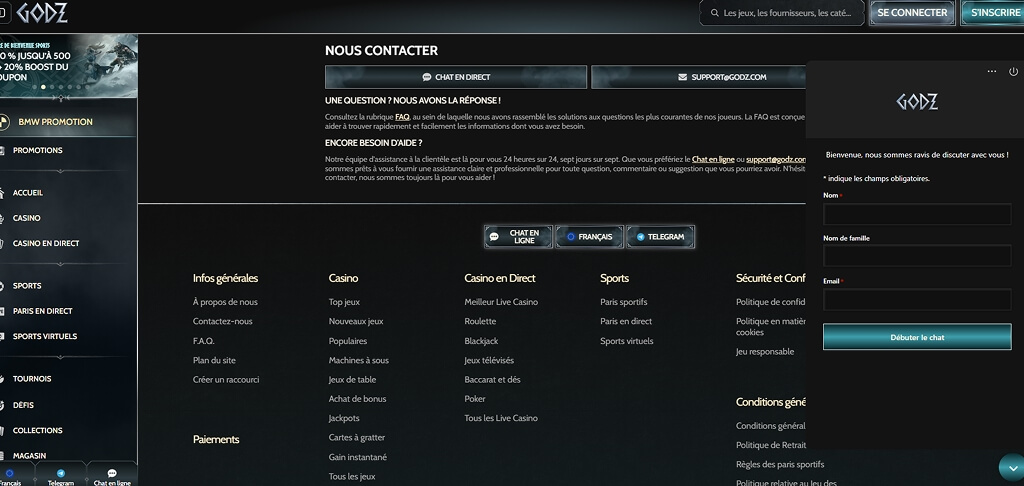Click Chat en ligne inline link
This screenshot has height=486, width=1024.
713,159
